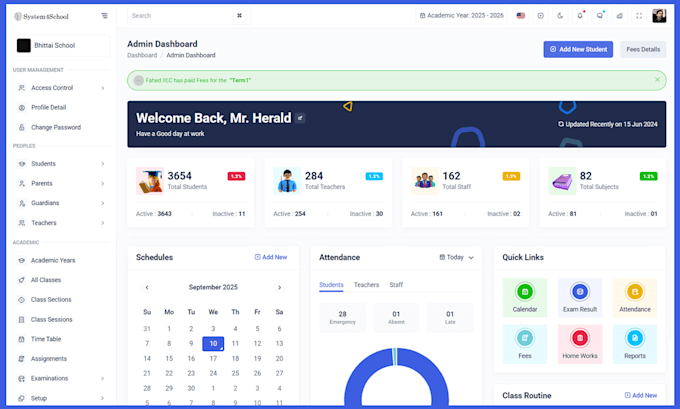Expand Parents sidebar menu
The height and width of the screenshot is (409, 680).
click(x=61, y=183)
